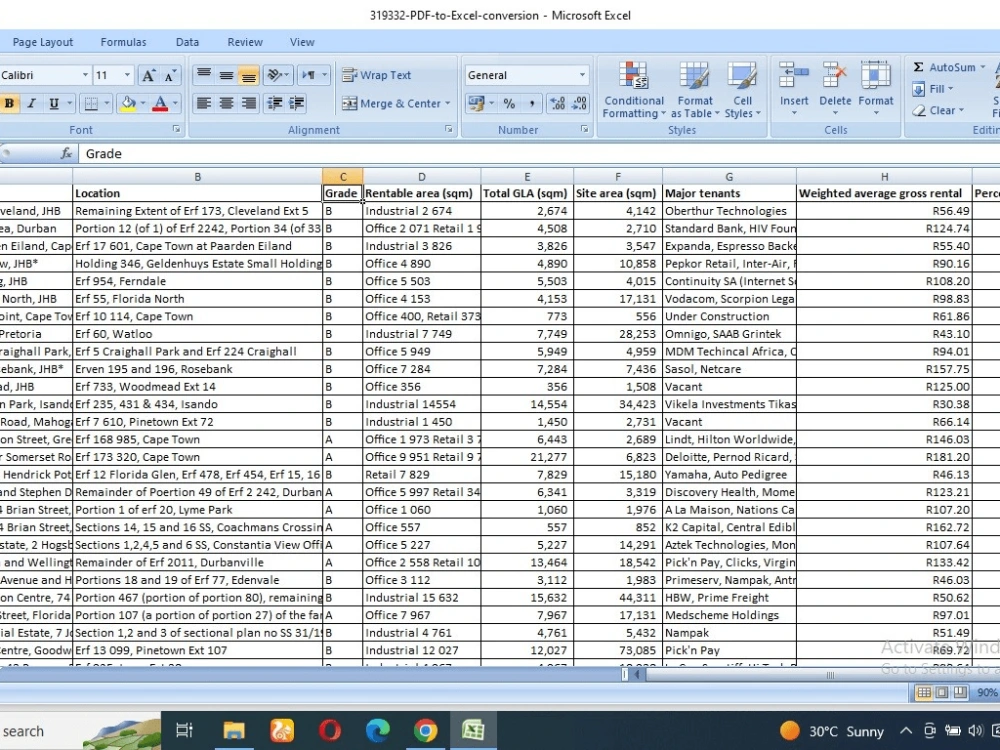Toggle underline formatting
1000x750 pixels.
pyautogui.click(x=54, y=103)
